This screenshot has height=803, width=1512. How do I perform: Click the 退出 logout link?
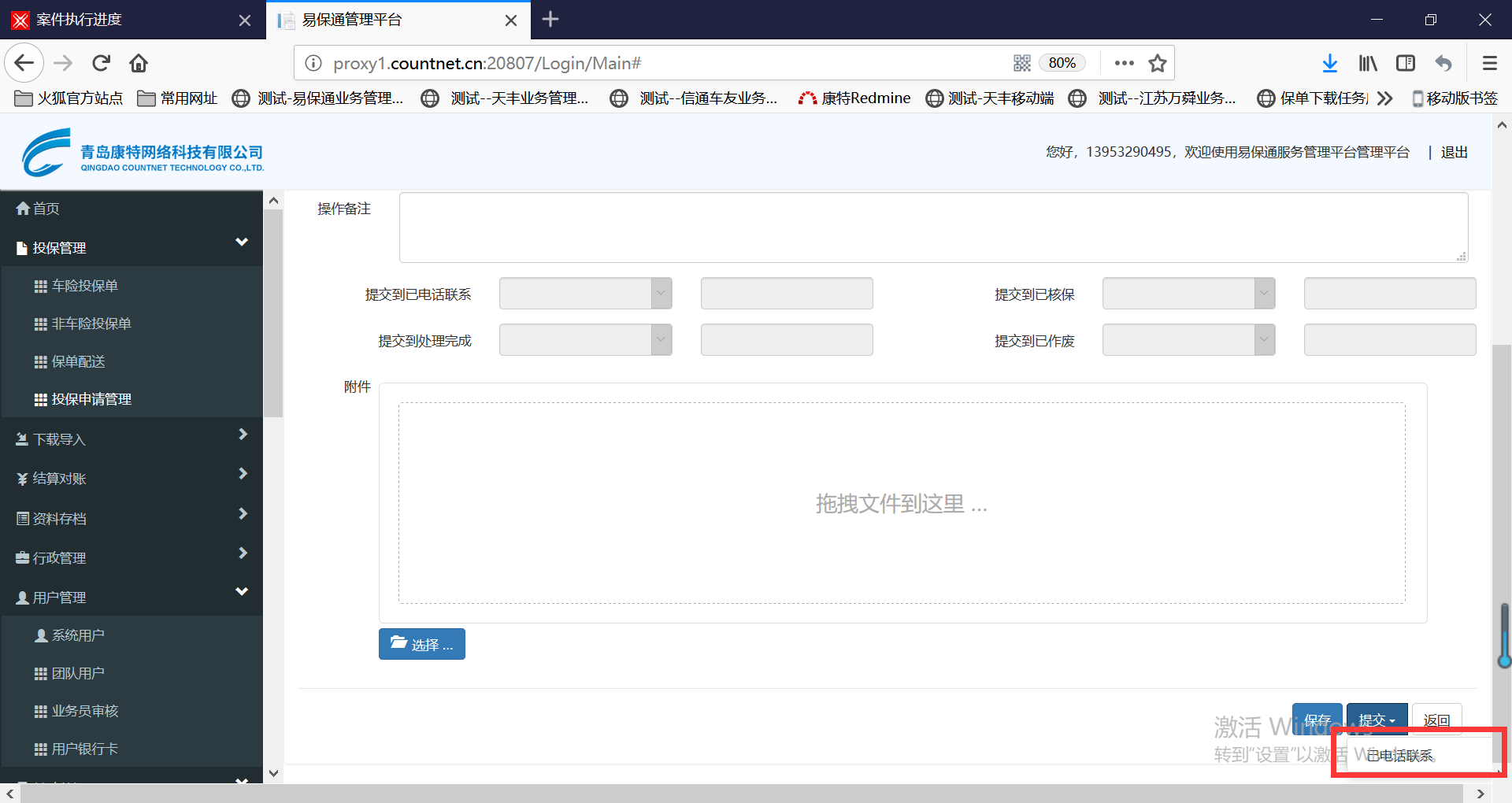[1454, 152]
